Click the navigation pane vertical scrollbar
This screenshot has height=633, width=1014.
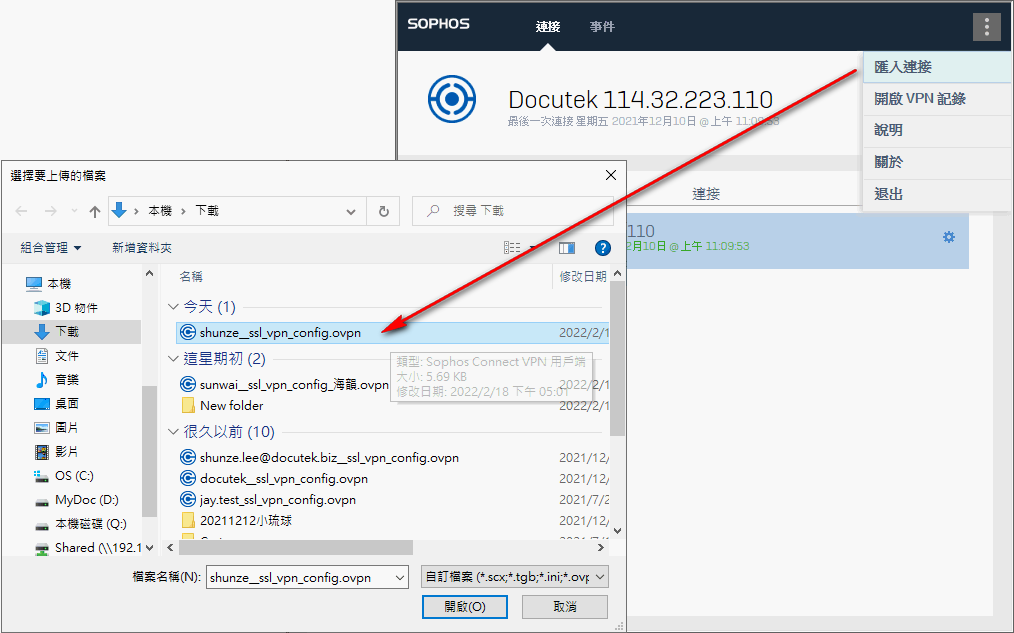(x=149, y=451)
